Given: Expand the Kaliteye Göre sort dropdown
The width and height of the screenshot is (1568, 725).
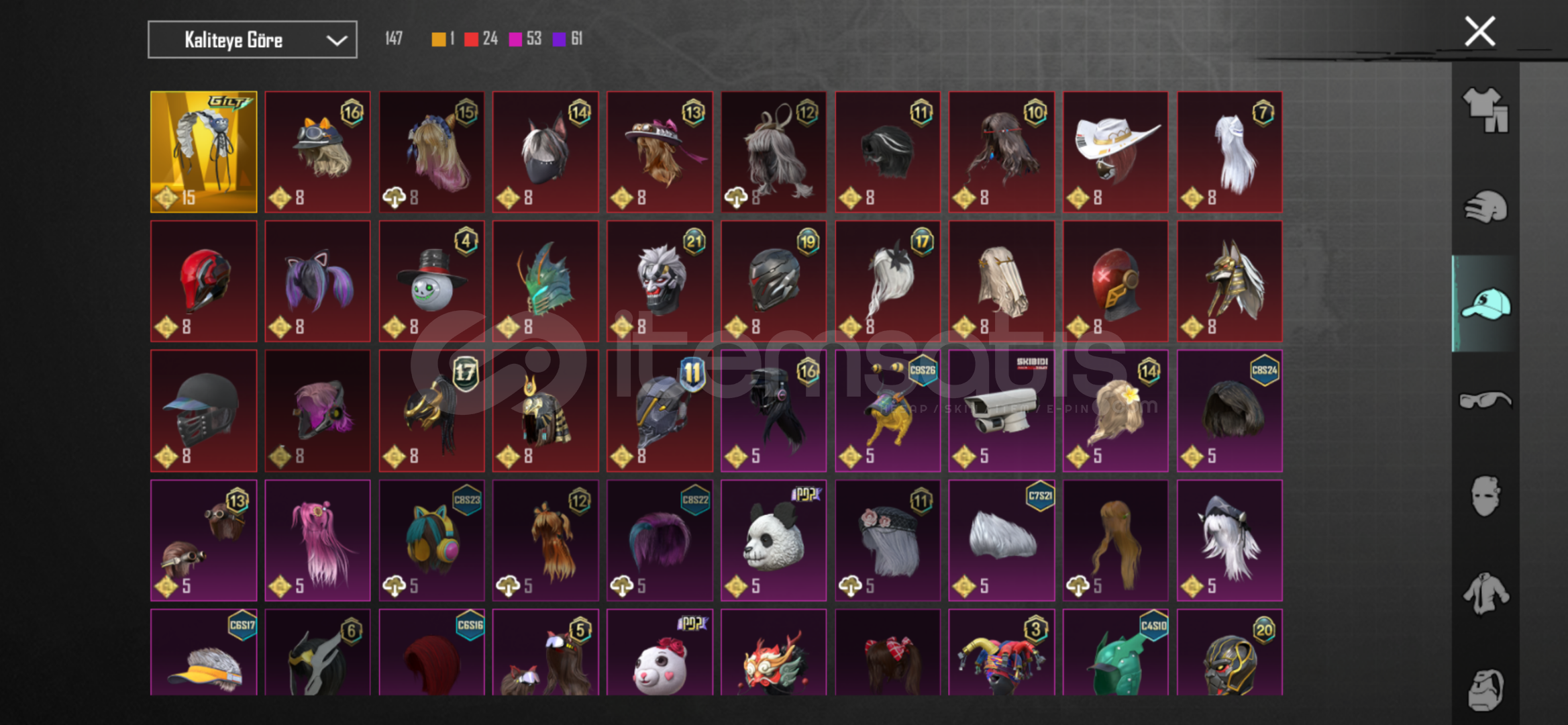Looking at the screenshot, I should coord(252,40).
